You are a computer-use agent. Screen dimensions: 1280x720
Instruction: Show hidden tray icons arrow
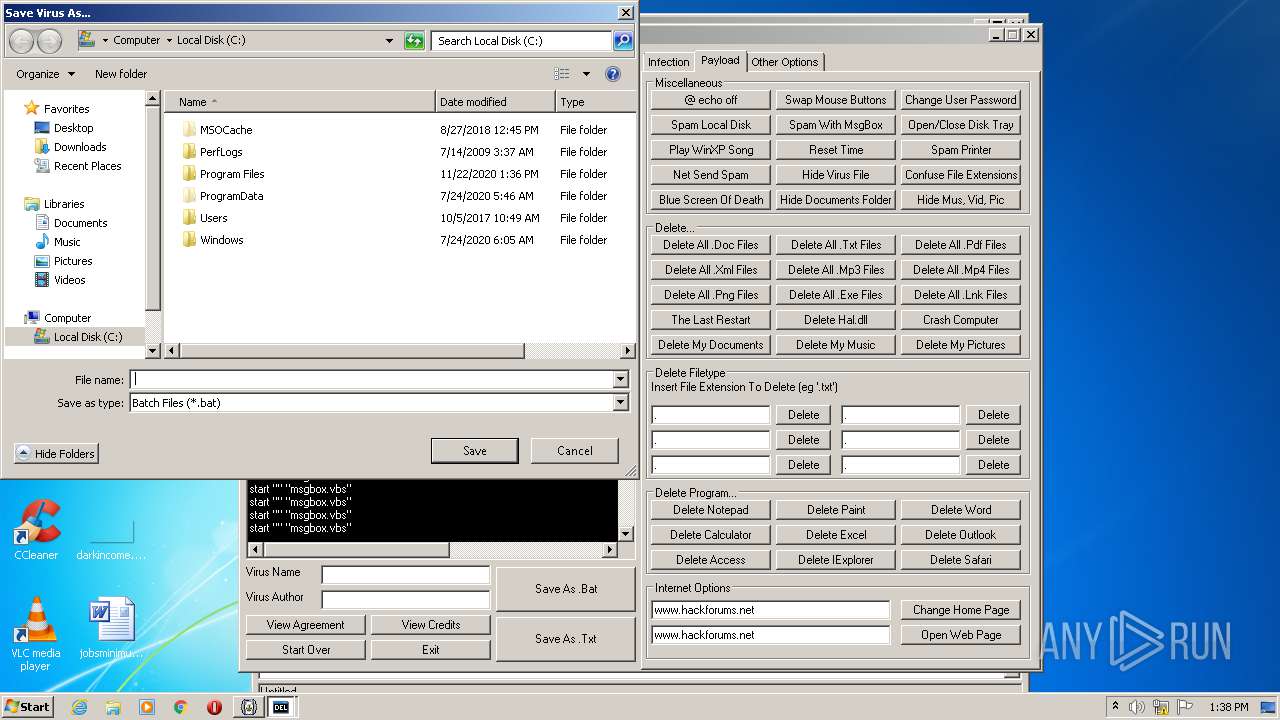pos(1115,707)
